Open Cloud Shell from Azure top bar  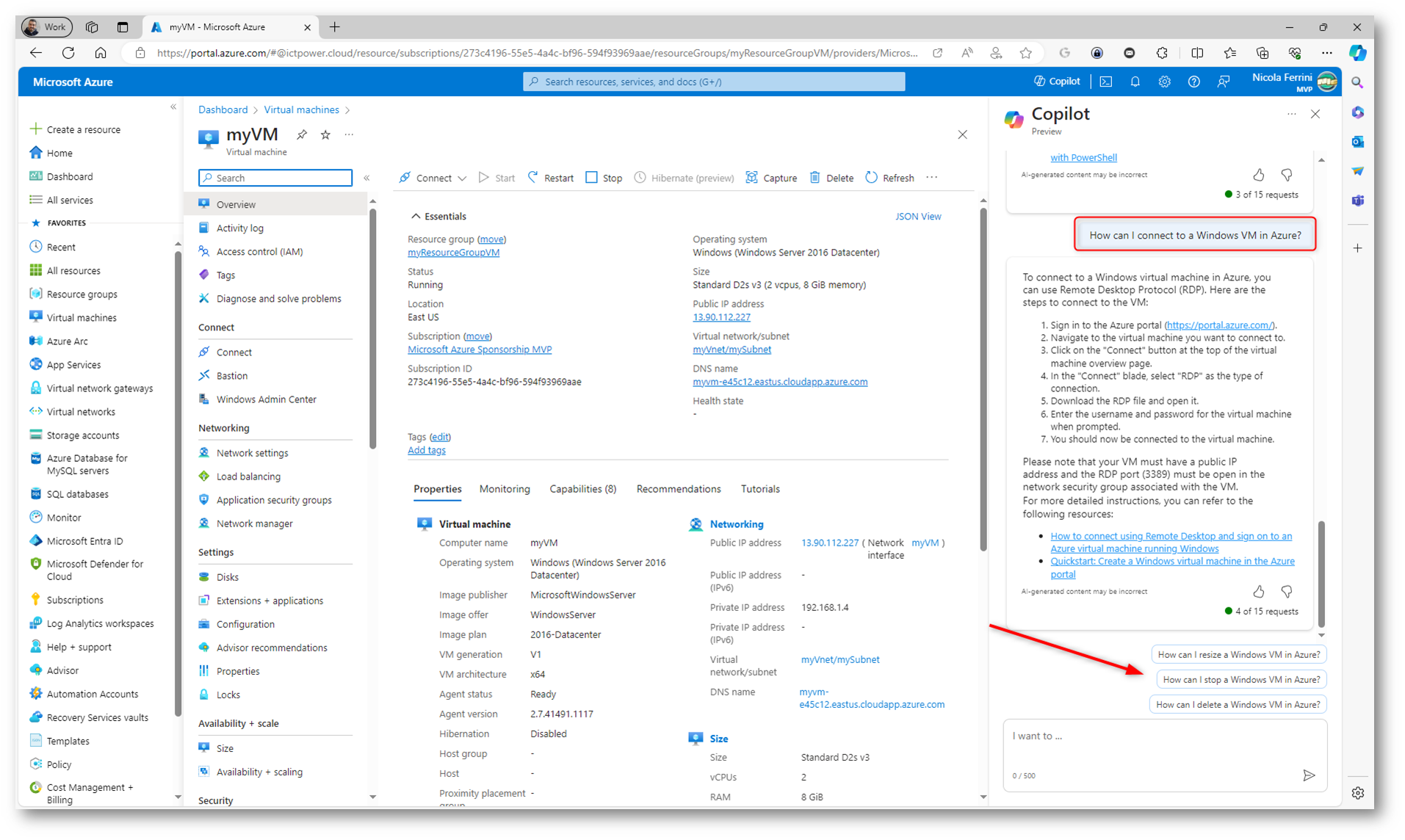pos(1105,82)
